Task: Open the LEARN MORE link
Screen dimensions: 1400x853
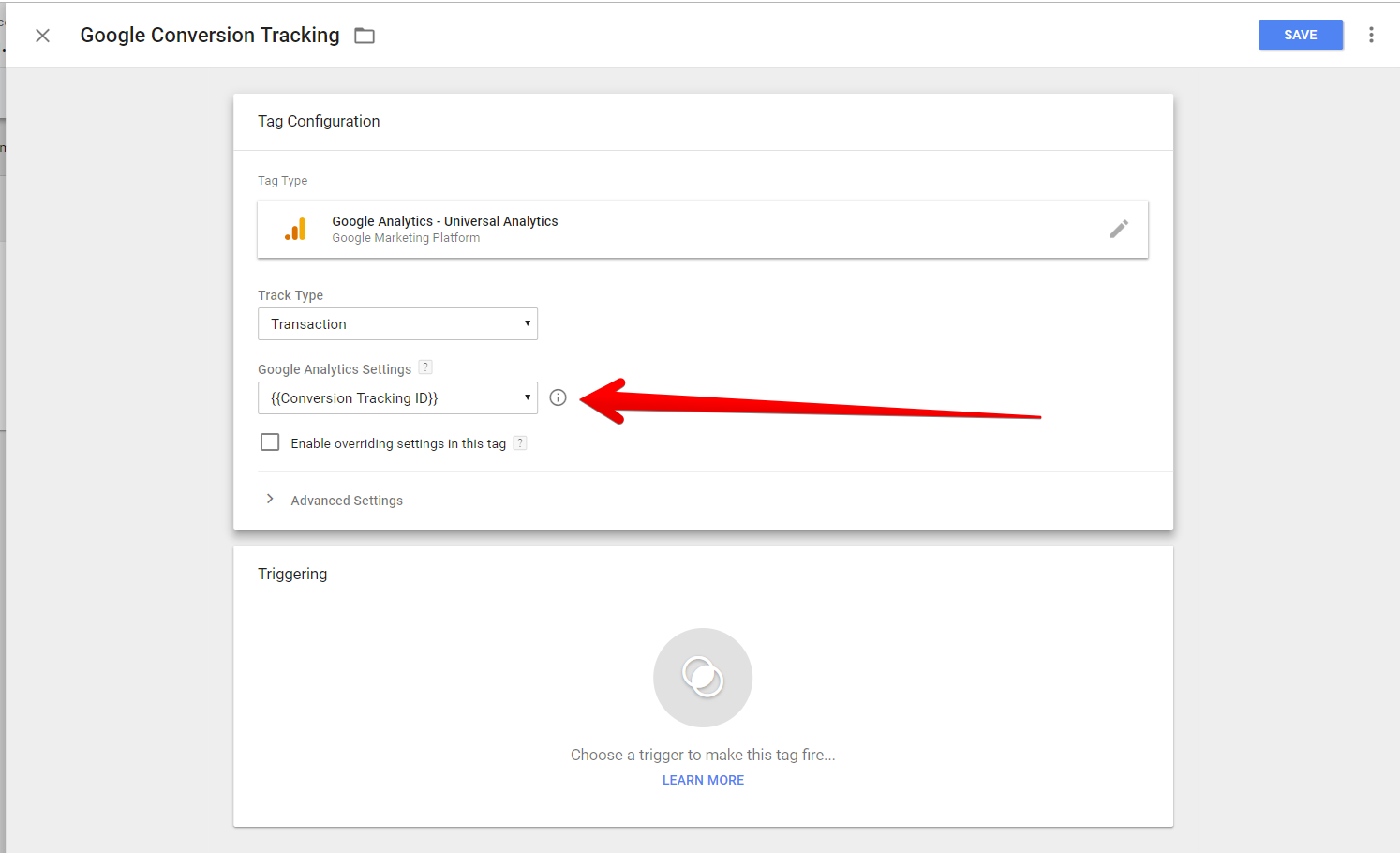Action: [703, 780]
